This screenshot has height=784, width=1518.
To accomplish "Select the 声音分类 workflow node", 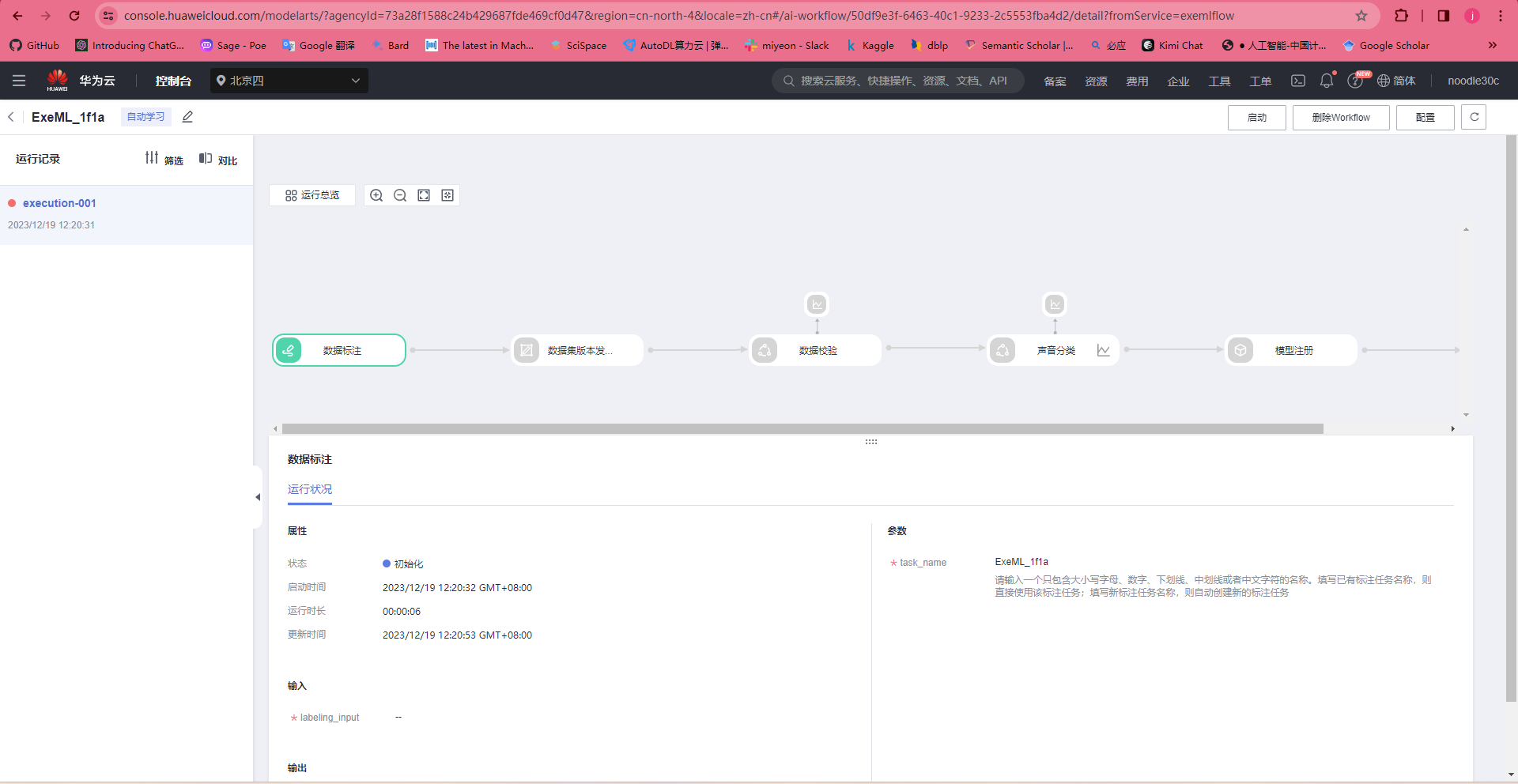I will pos(1053,350).
